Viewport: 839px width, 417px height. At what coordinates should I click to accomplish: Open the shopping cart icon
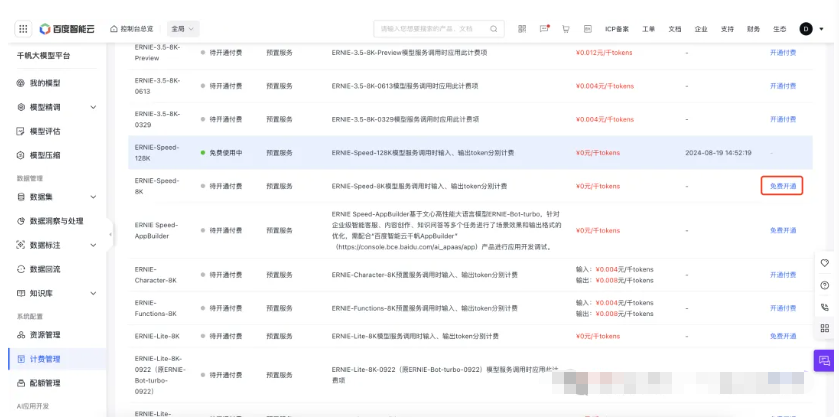(x=566, y=29)
